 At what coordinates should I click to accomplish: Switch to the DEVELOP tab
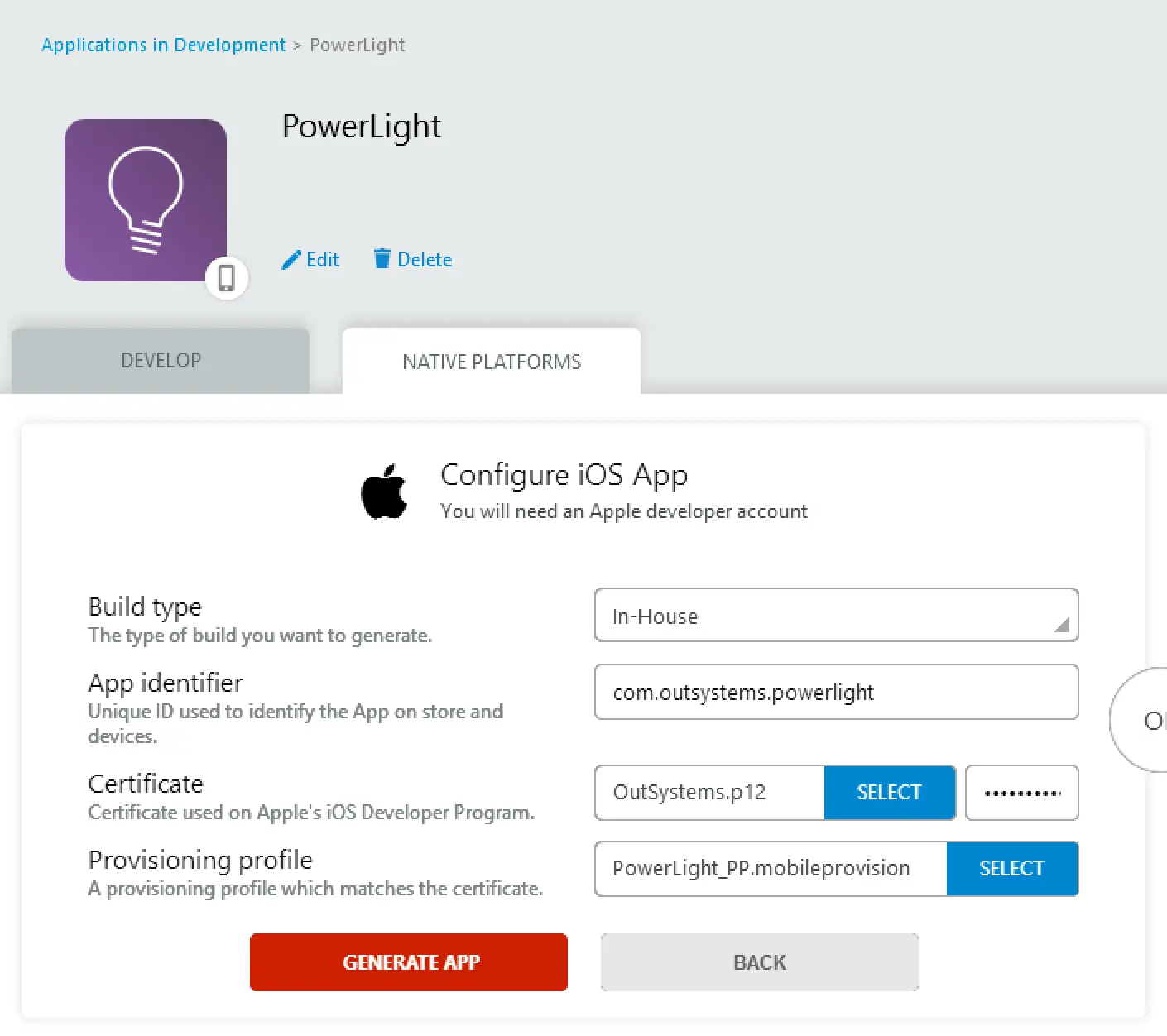pos(161,361)
